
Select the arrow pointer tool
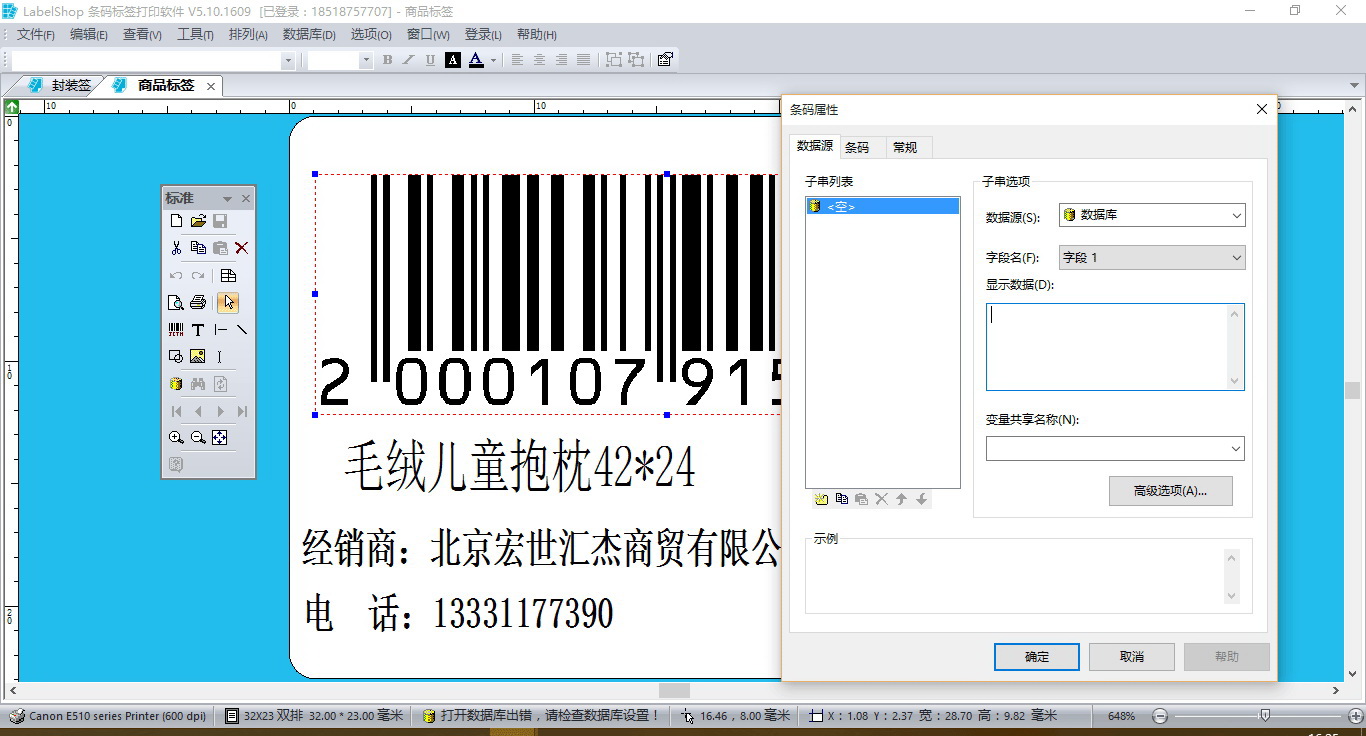pos(228,302)
